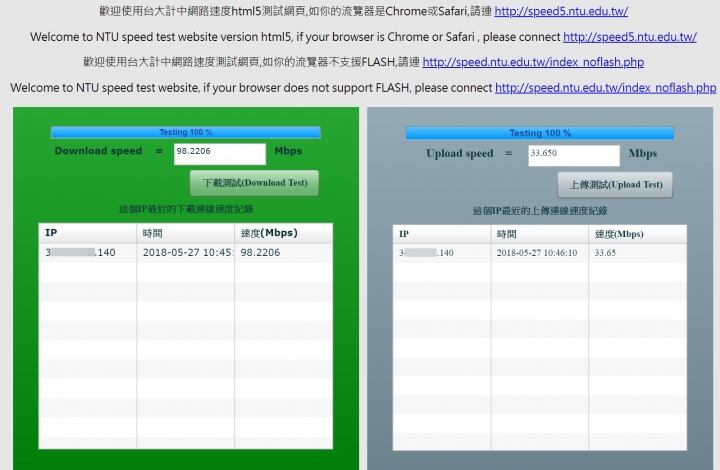Click the upload progress bar showing Testing 100 %
The width and height of the screenshot is (720, 470).
point(540,133)
